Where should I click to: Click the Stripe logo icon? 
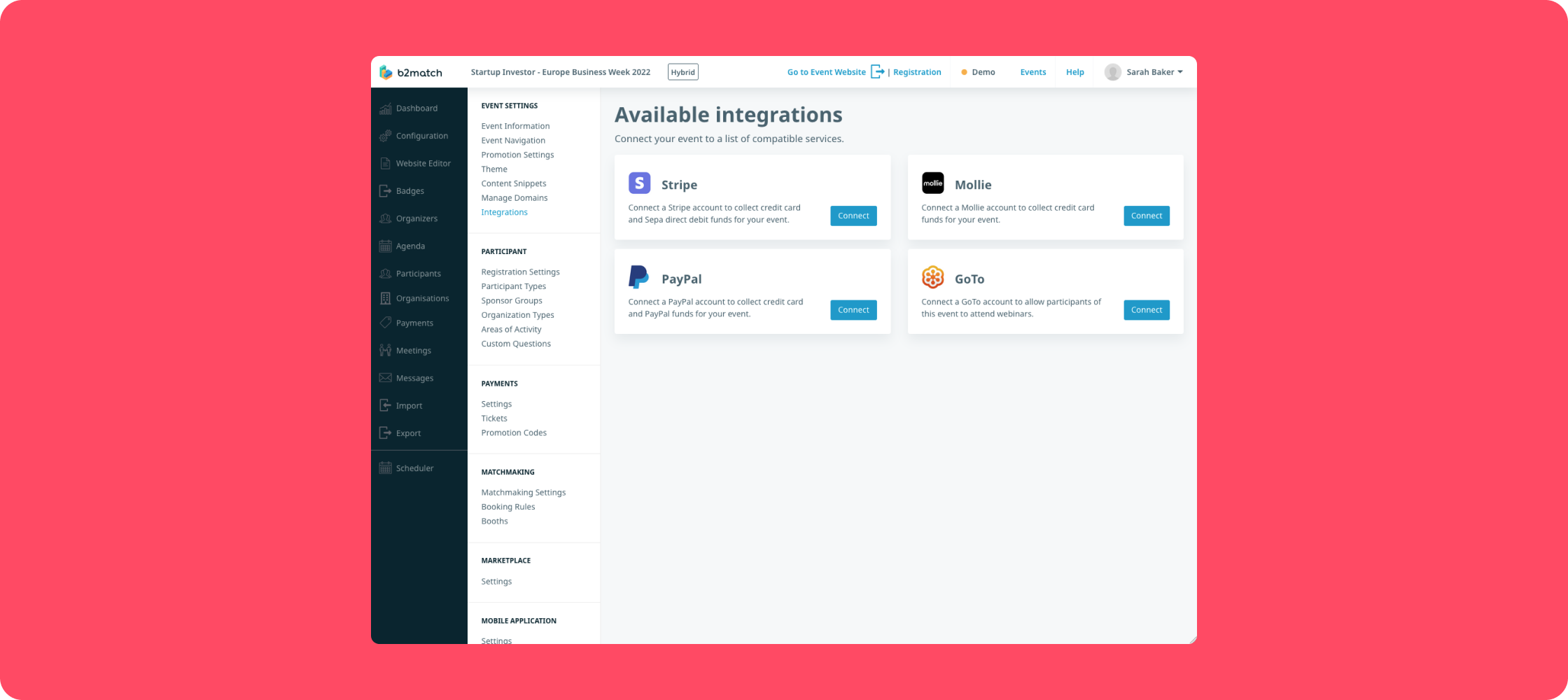click(639, 183)
